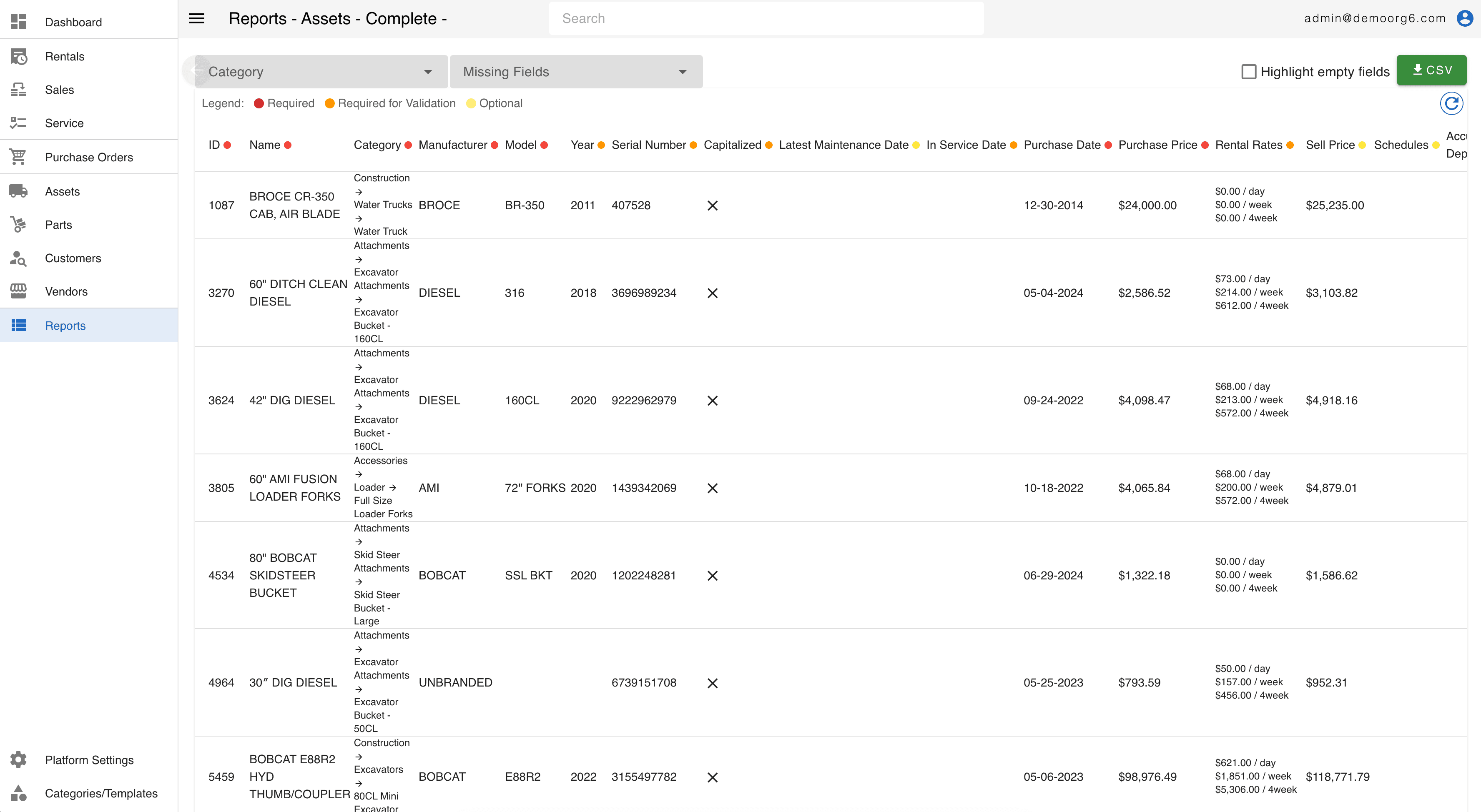
Task: Enable Highlight empty fields checkbox
Action: click(x=1249, y=72)
